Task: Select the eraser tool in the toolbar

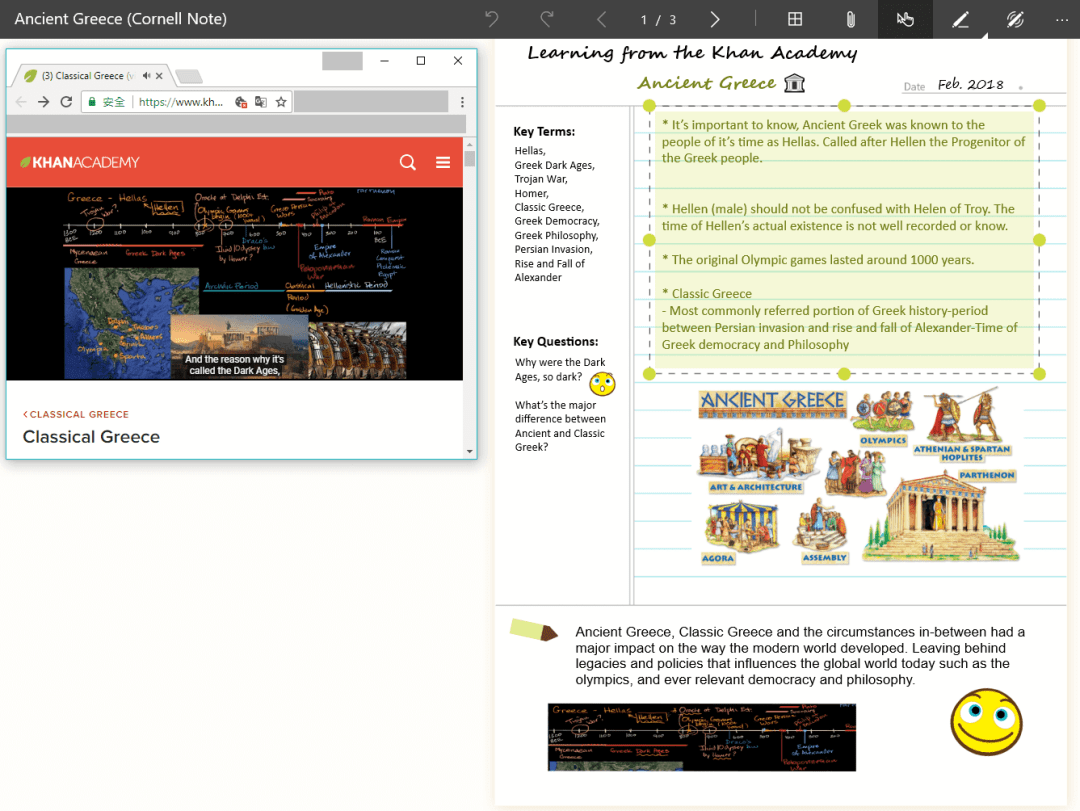Action: 1015,19
